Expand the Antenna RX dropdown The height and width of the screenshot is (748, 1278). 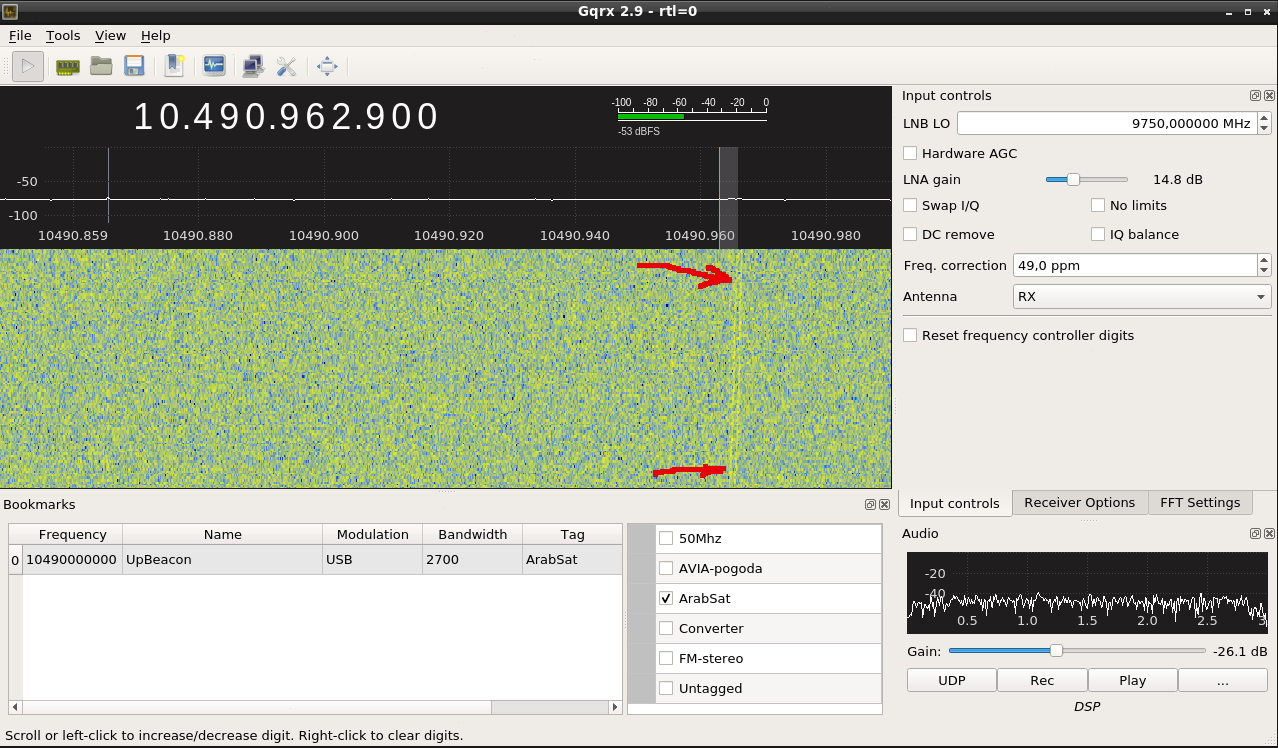pyautogui.click(x=1142, y=297)
